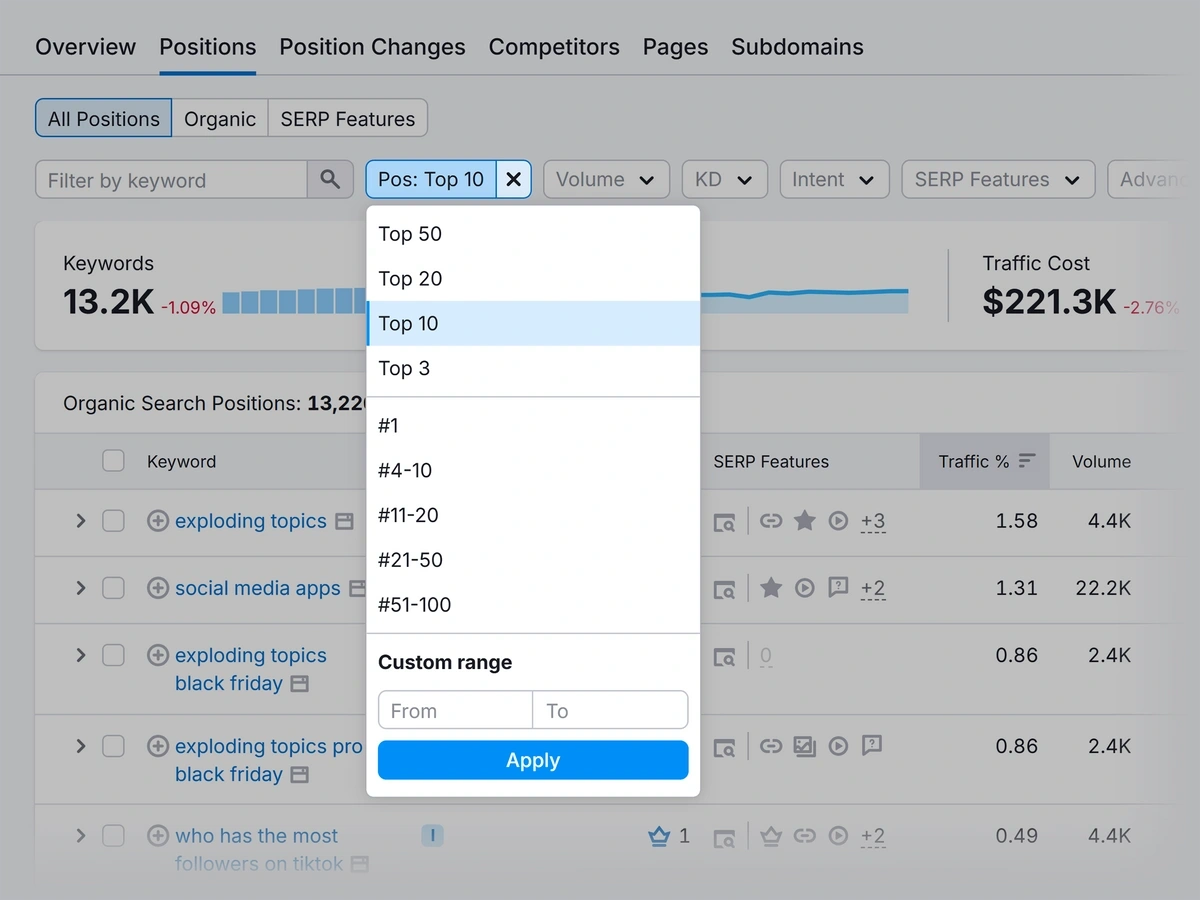This screenshot has width=1200, height=900.
Task: Clear the Pos: Top 10 filter
Action: (513, 180)
